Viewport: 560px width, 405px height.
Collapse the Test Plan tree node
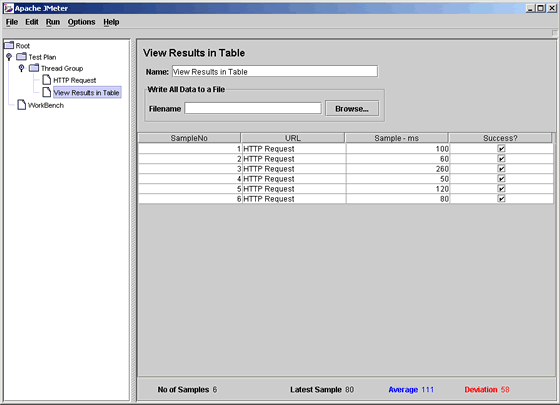[9, 56]
